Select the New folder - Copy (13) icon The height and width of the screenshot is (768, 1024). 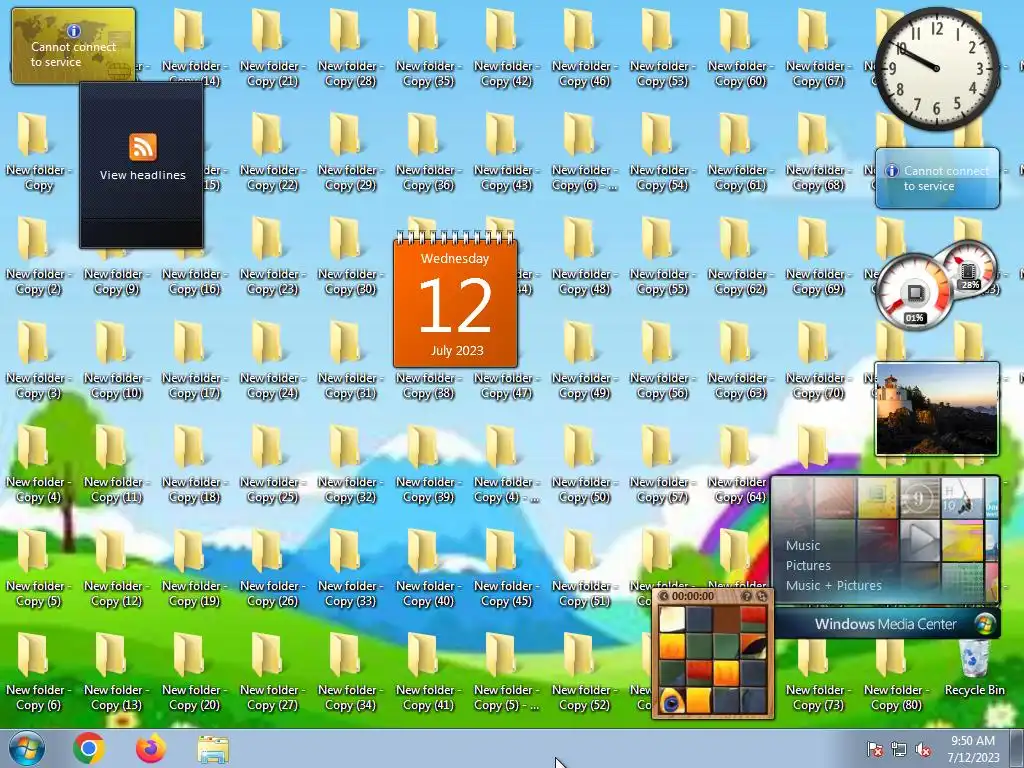[x=114, y=671]
